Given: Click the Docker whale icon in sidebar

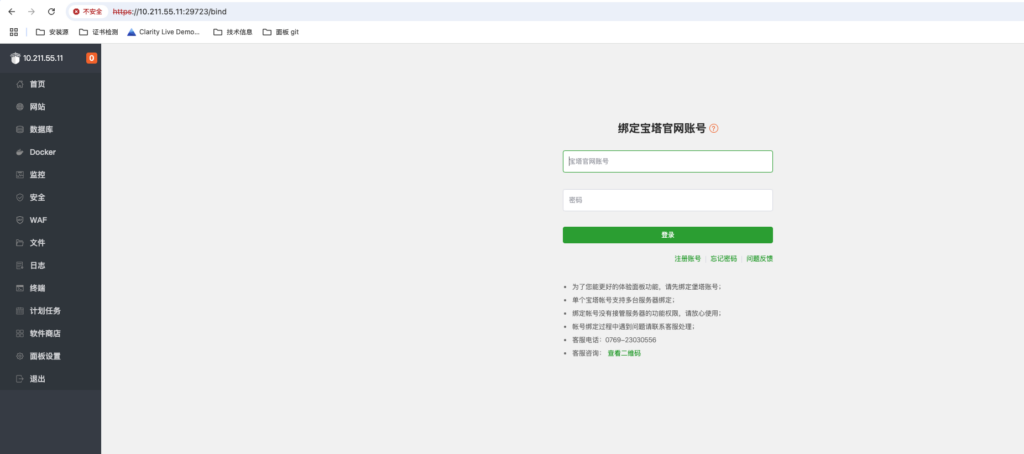Looking at the screenshot, I should (19, 152).
